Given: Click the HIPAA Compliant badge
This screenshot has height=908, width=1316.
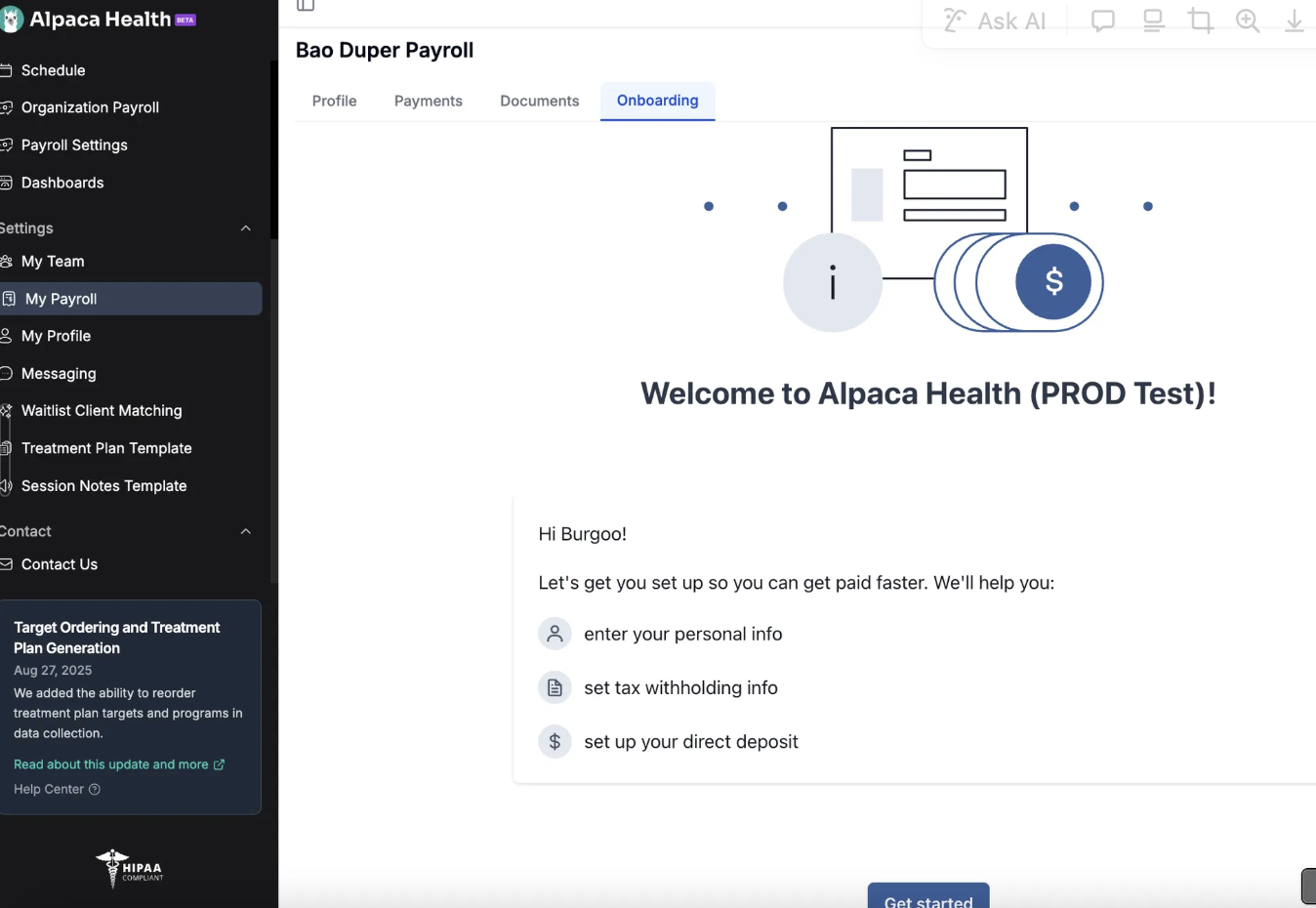Looking at the screenshot, I should pos(130,868).
